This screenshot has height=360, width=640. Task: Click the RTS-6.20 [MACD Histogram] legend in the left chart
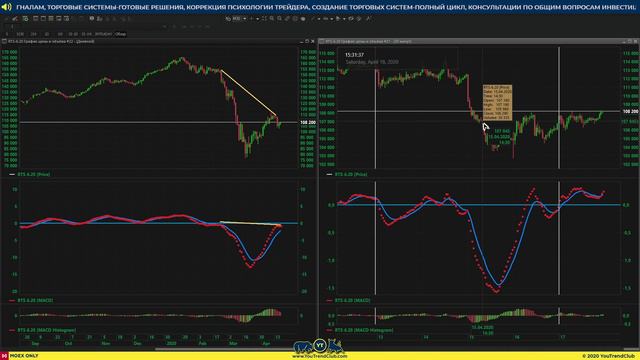(47, 330)
